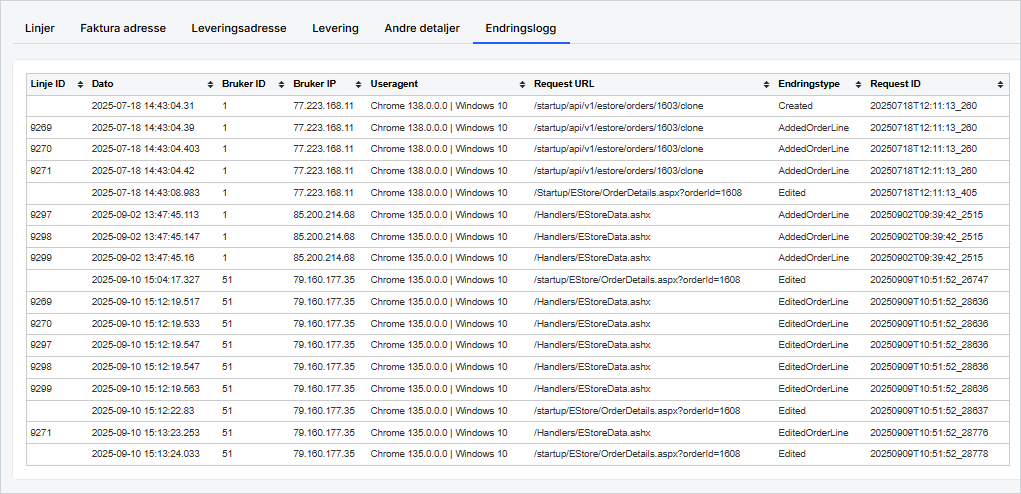Click the Dato column sort icon

[210, 84]
